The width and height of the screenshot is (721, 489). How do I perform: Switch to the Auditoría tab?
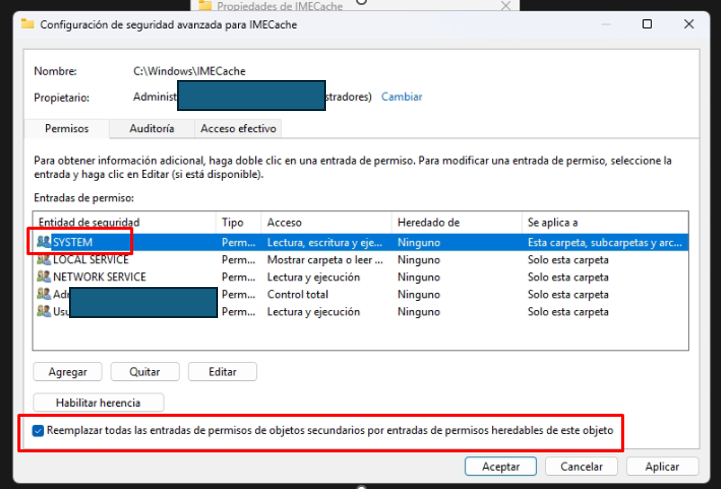tap(151, 129)
